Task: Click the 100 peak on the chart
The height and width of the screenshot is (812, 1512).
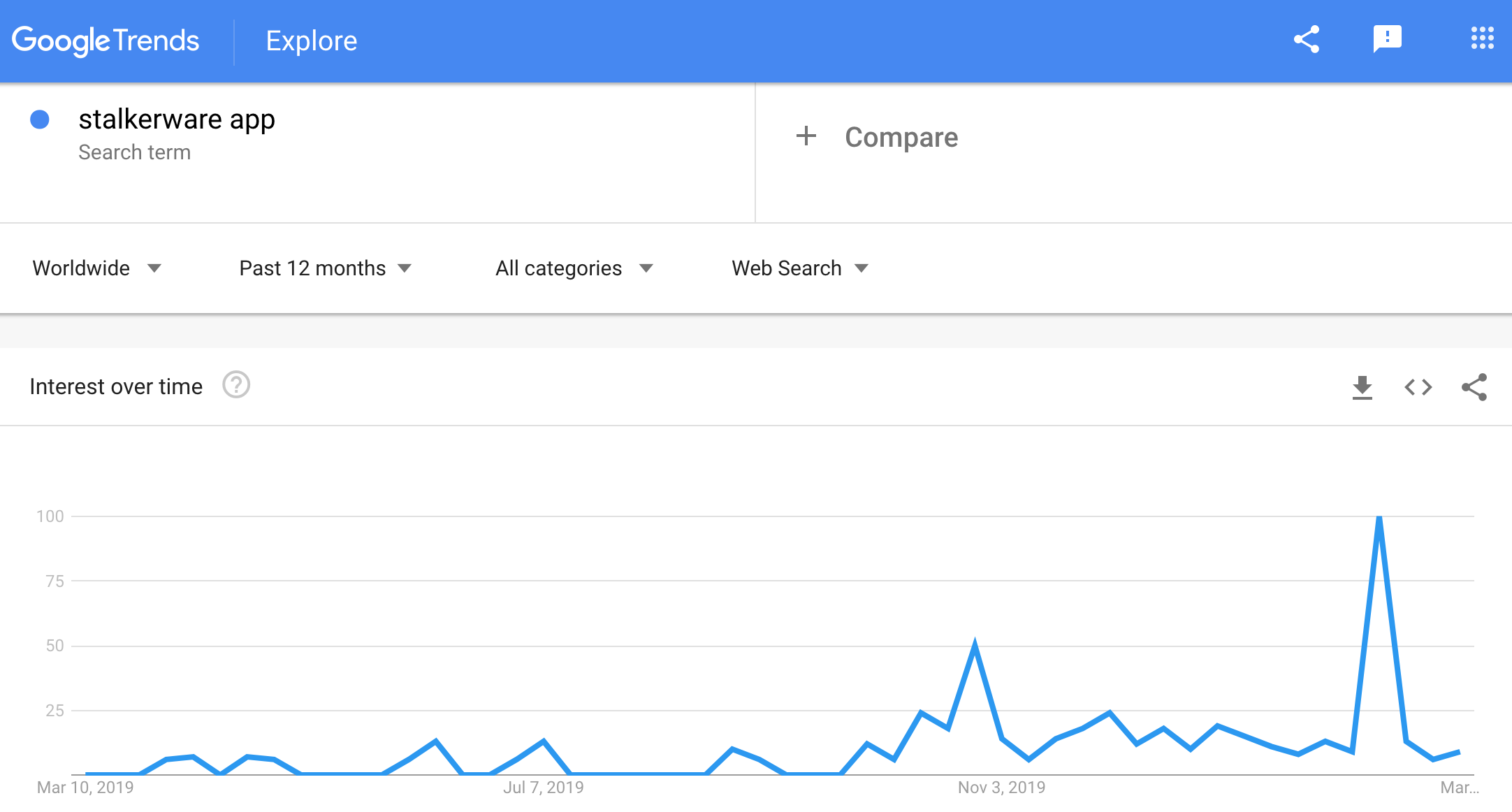Action: [1379, 518]
